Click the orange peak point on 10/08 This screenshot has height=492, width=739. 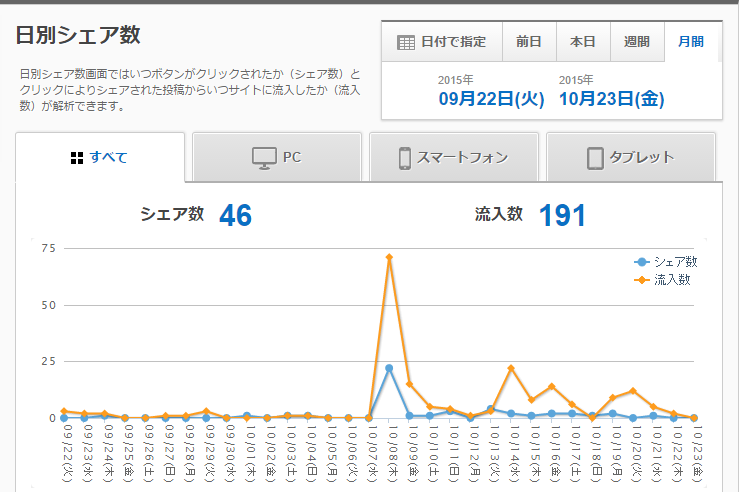click(389, 257)
